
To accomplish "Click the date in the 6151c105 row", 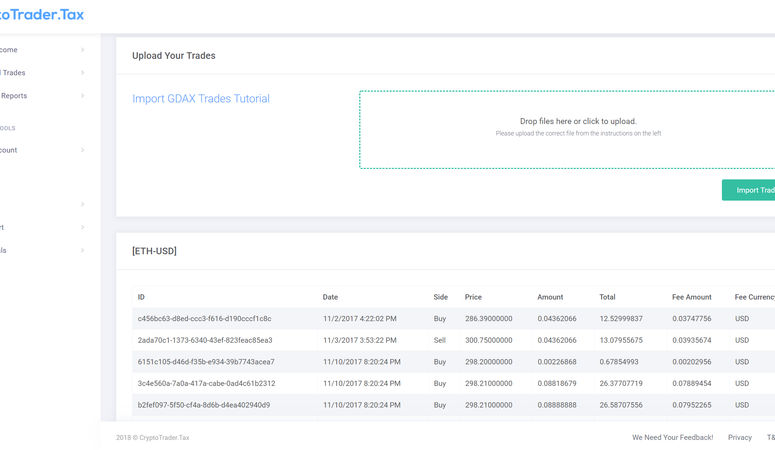I will [361, 362].
